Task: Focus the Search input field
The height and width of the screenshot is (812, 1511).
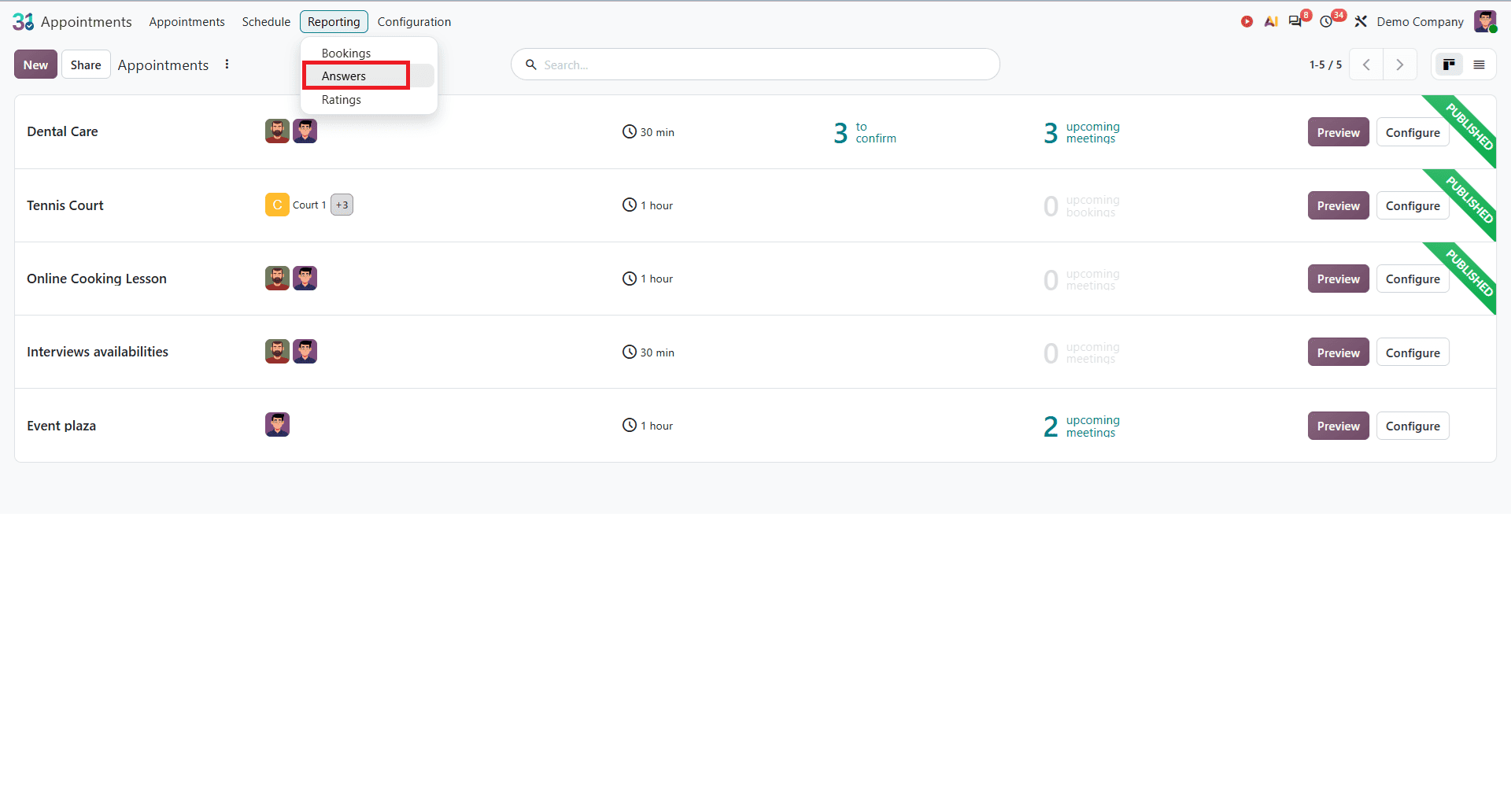Action: tap(755, 65)
